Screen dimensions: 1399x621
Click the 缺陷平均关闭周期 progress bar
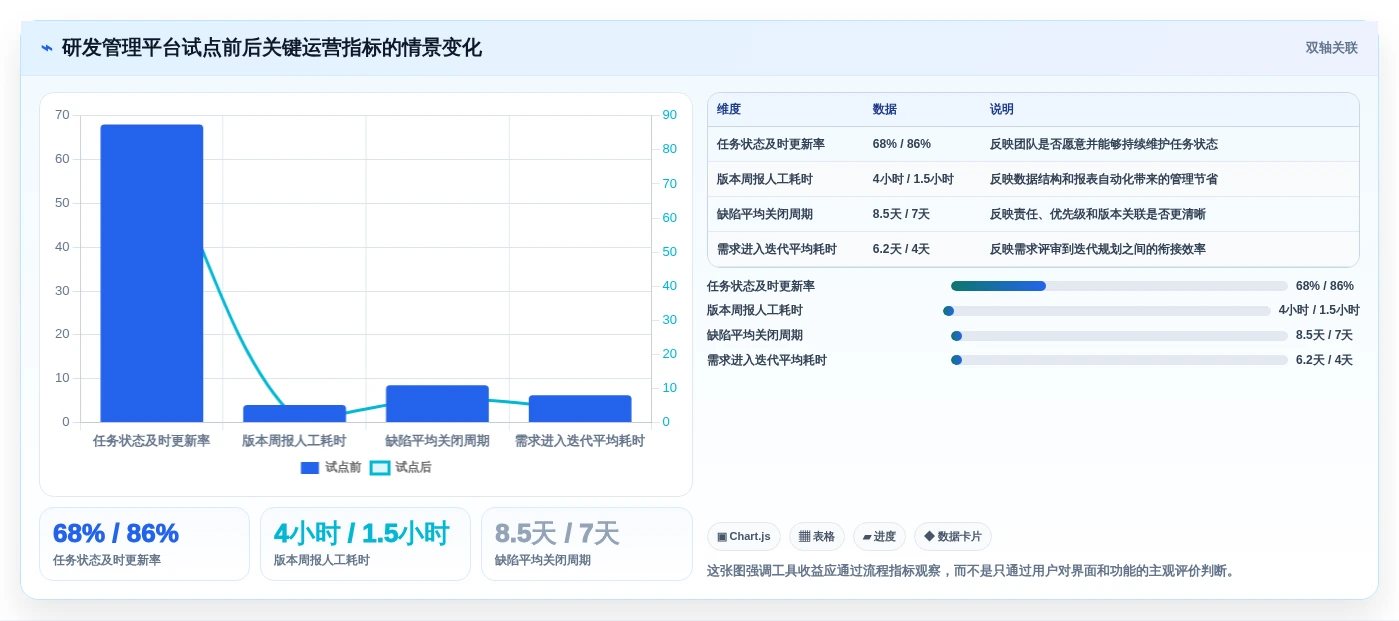[1119, 336]
